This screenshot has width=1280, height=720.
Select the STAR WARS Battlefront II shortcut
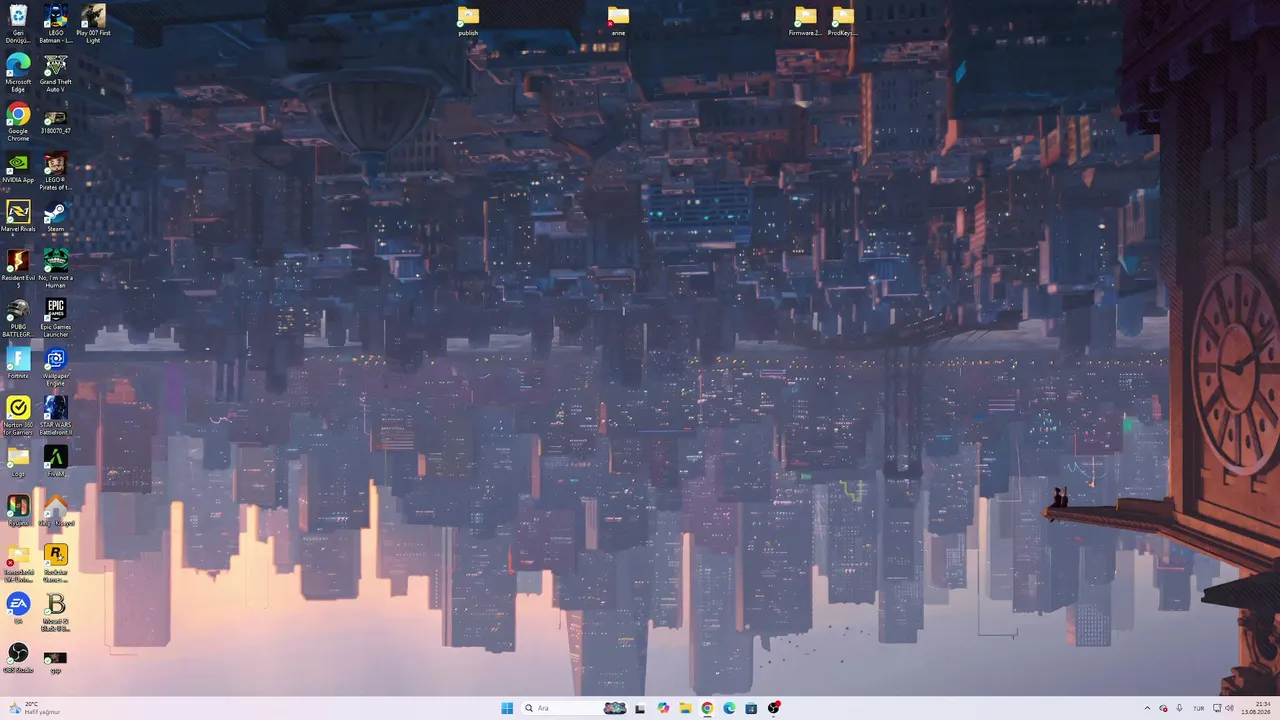point(56,415)
